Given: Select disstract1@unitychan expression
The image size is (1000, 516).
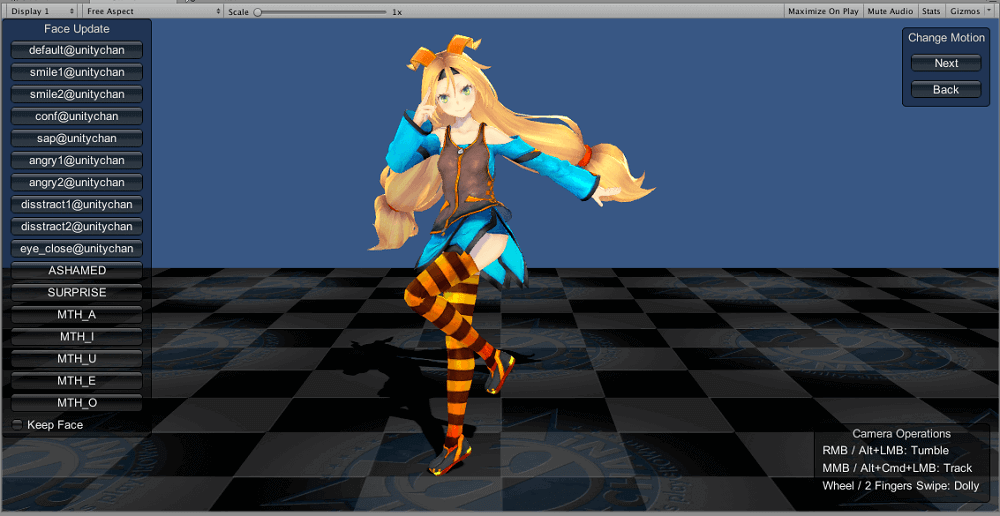Looking at the screenshot, I should coord(77,205).
